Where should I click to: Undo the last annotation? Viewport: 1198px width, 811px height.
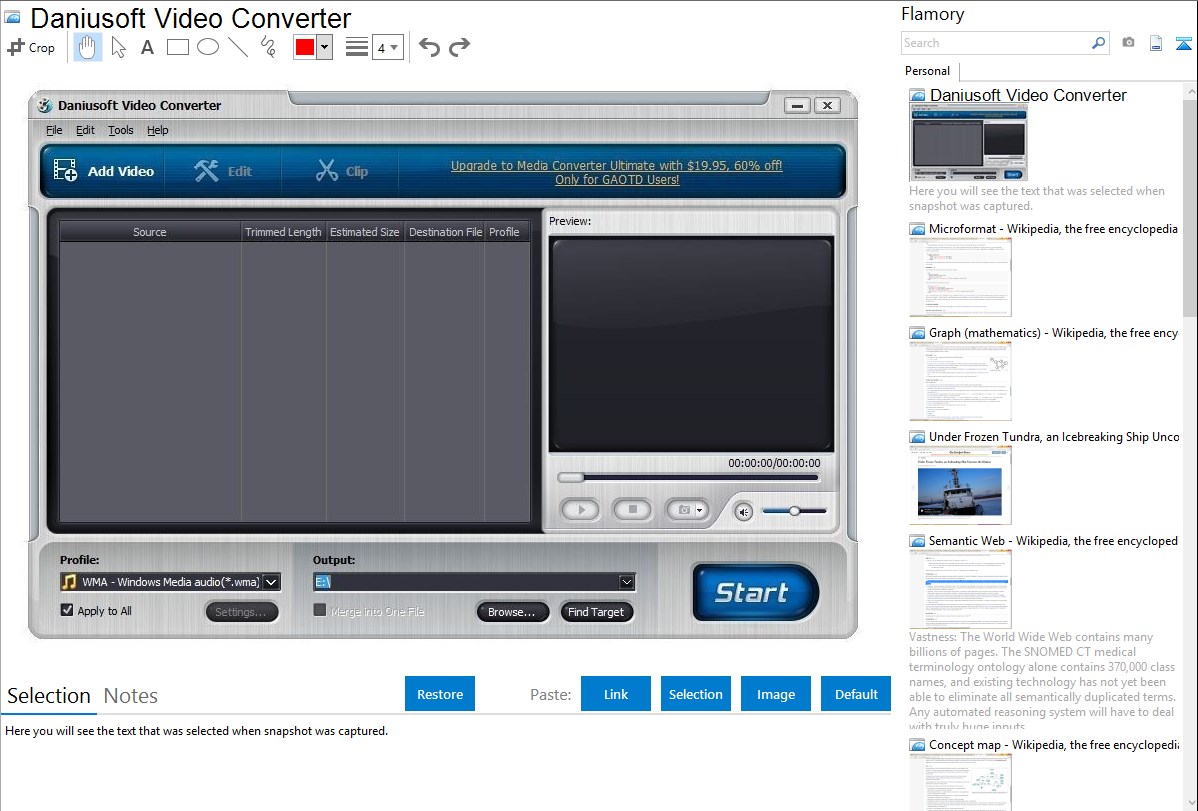tap(429, 47)
